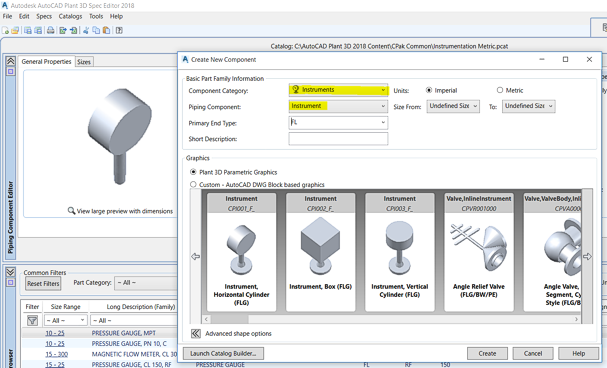Select the PRESSURE GAUGE, CL 150, RF row
The width and height of the screenshot is (607, 368).
(x=99, y=365)
